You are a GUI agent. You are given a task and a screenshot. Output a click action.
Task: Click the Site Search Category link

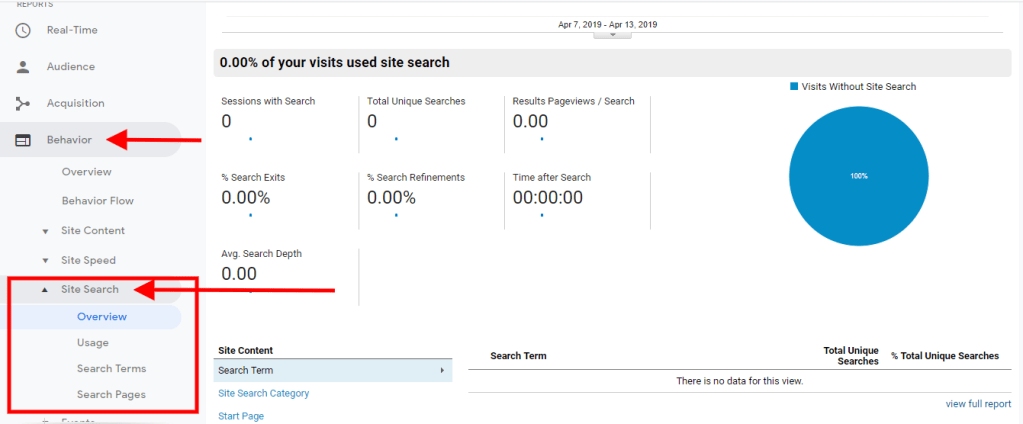[x=264, y=394]
